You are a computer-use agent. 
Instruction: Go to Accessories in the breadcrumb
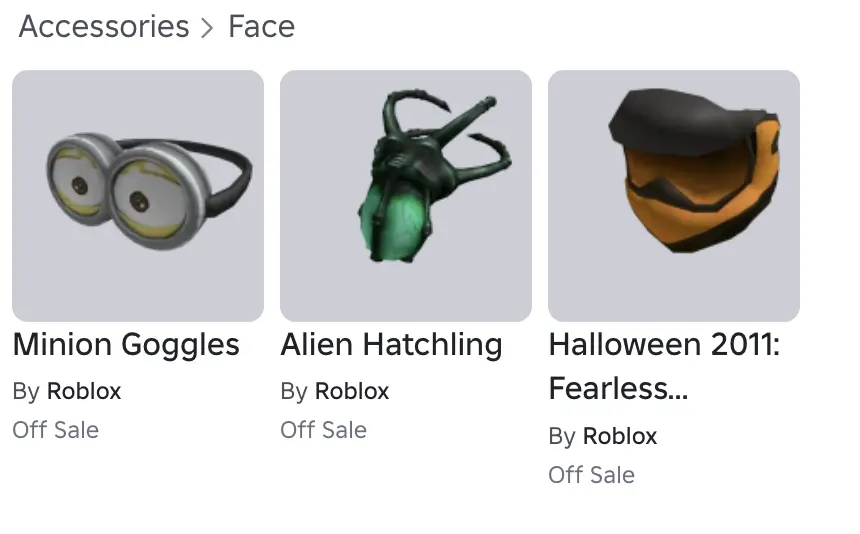click(x=104, y=27)
